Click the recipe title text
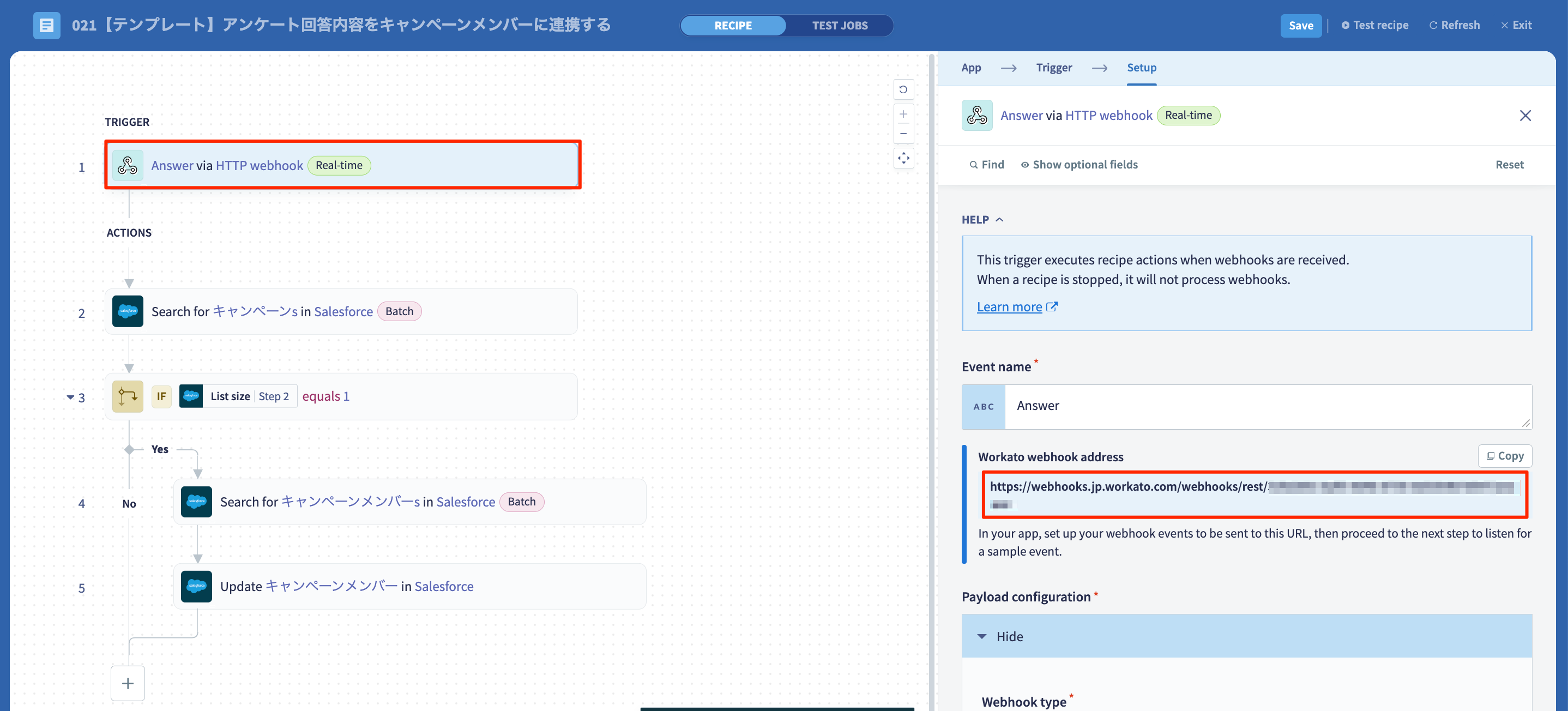The width and height of the screenshot is (1568, 711). [341, 25]
